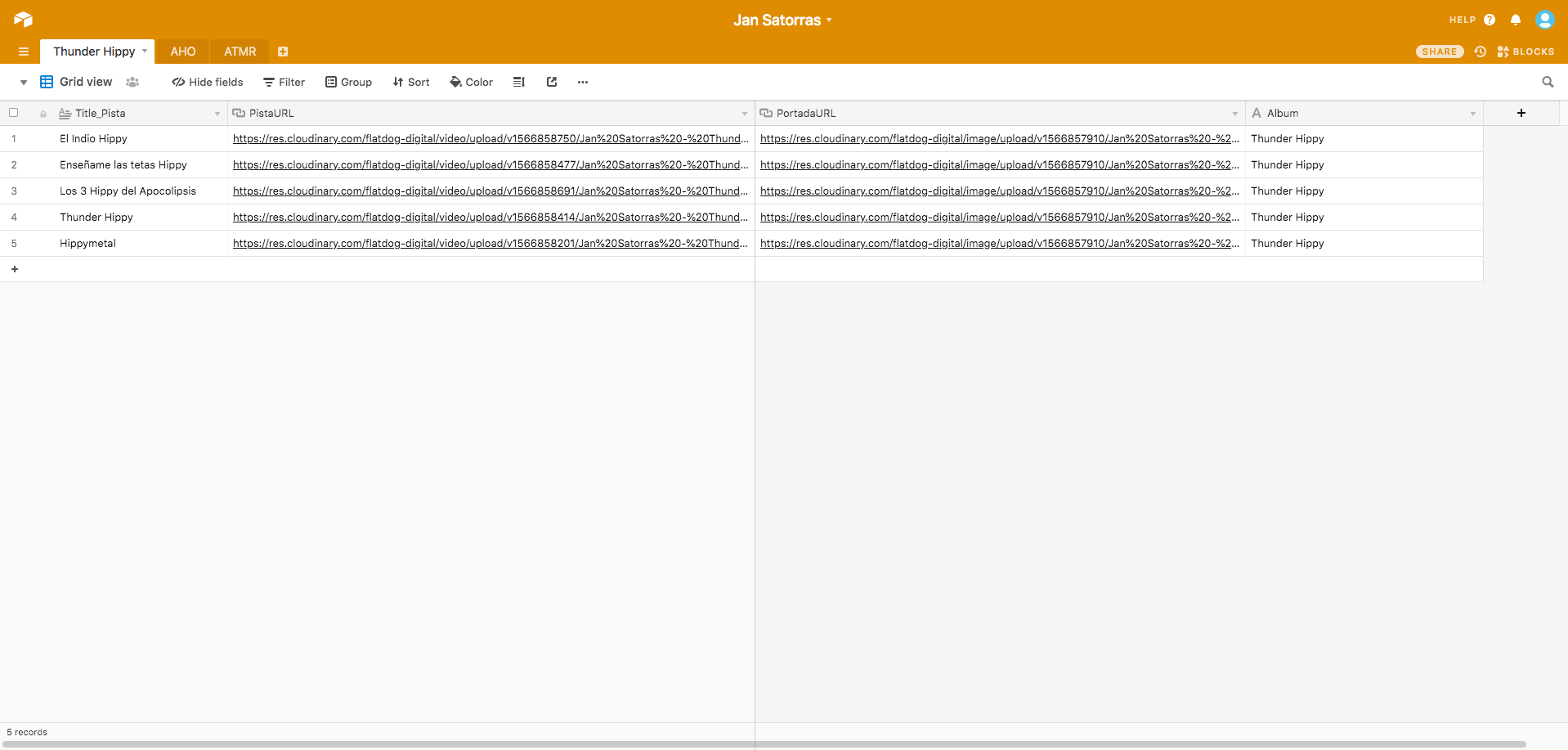Switch to the ATMR table tab
The height and width of the screenshot is (750, 1568).
(x=240, y=52)
